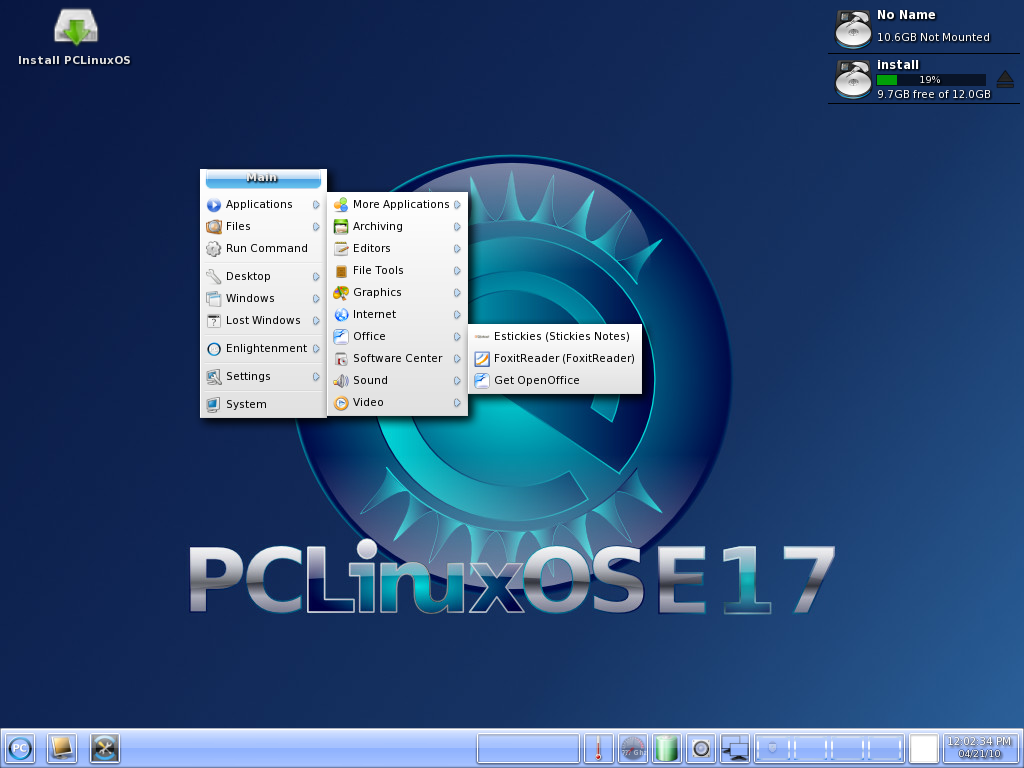
Task: Click the System entry in Main menu
Action: click(246, 405)
